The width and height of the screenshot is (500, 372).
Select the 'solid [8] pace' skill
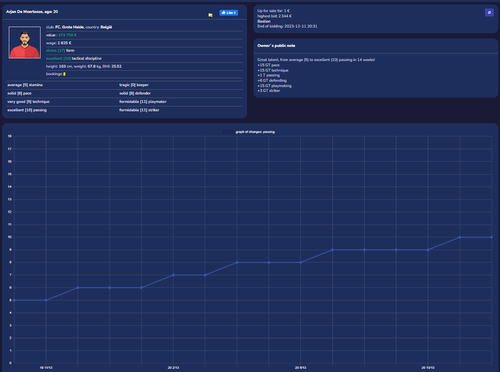tap(19, 93)
